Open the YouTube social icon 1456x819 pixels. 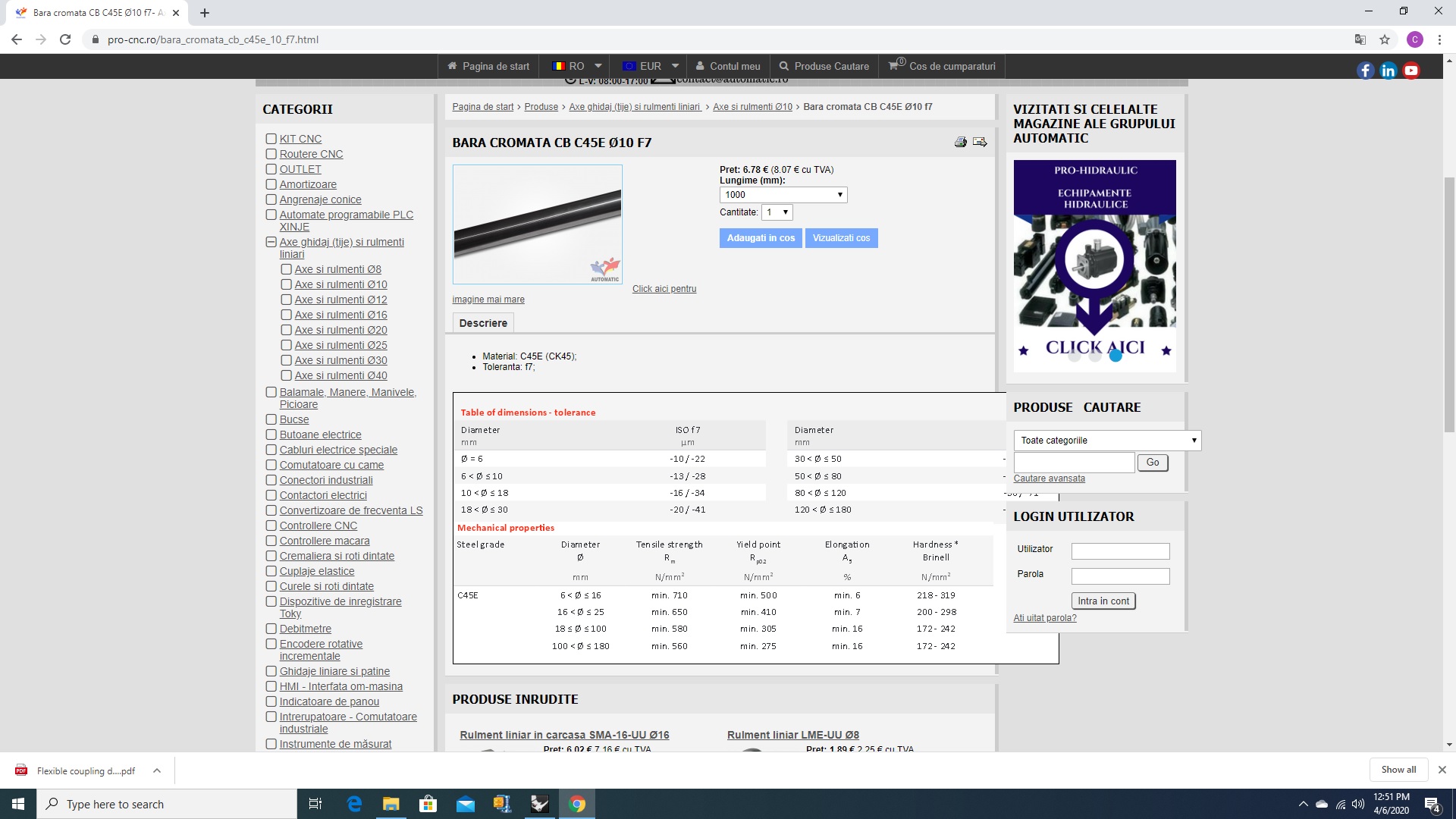(1410, 71)
